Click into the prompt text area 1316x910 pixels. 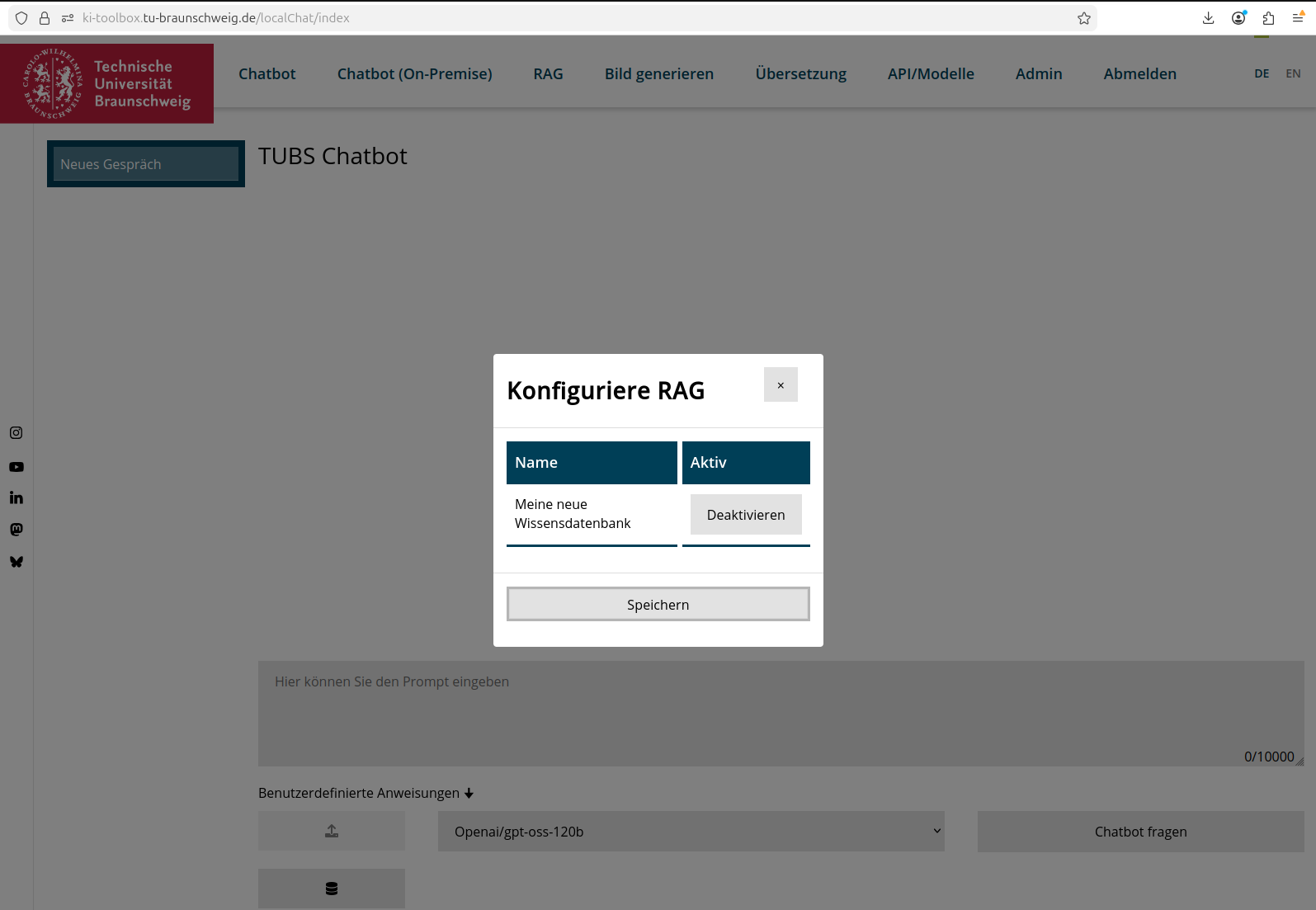(x=780, y=714)
